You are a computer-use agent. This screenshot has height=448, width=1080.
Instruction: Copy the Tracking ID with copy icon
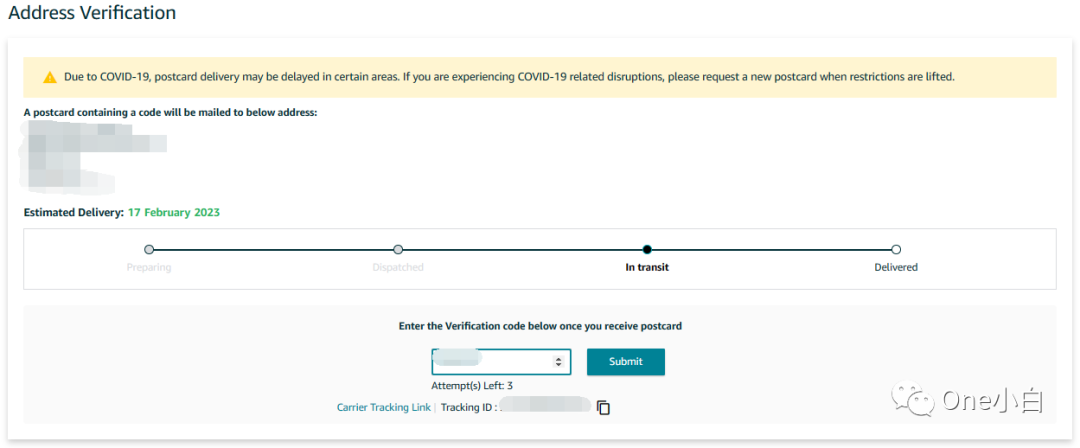click(x=603, y=407)
